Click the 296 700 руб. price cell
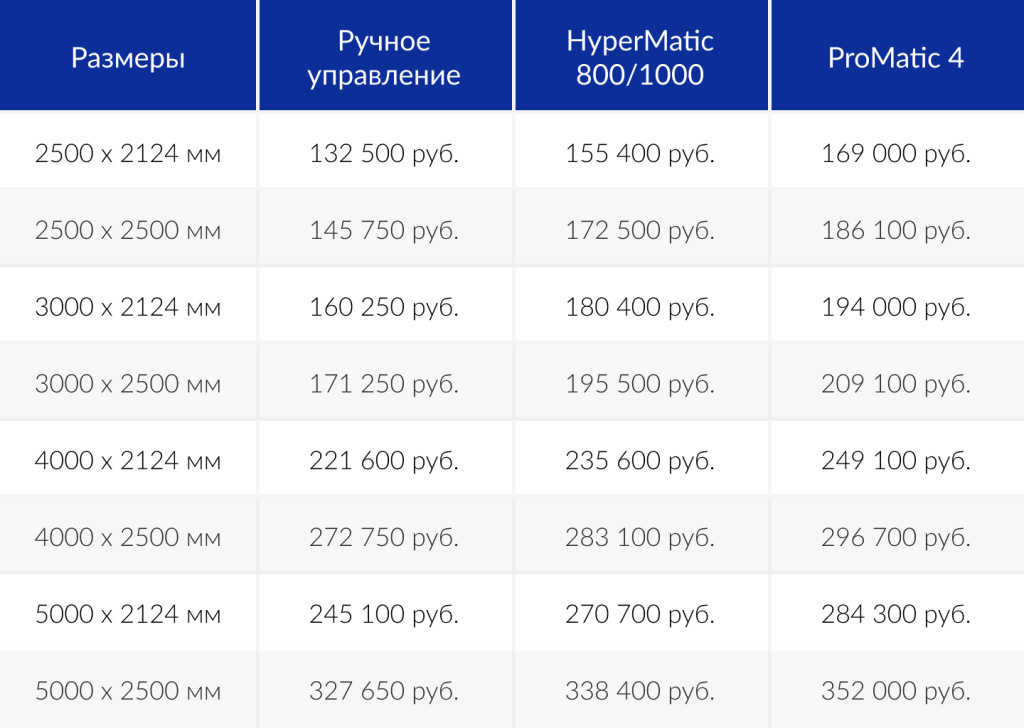Viewport: 1024px width, 728px height. coord(896,537)
